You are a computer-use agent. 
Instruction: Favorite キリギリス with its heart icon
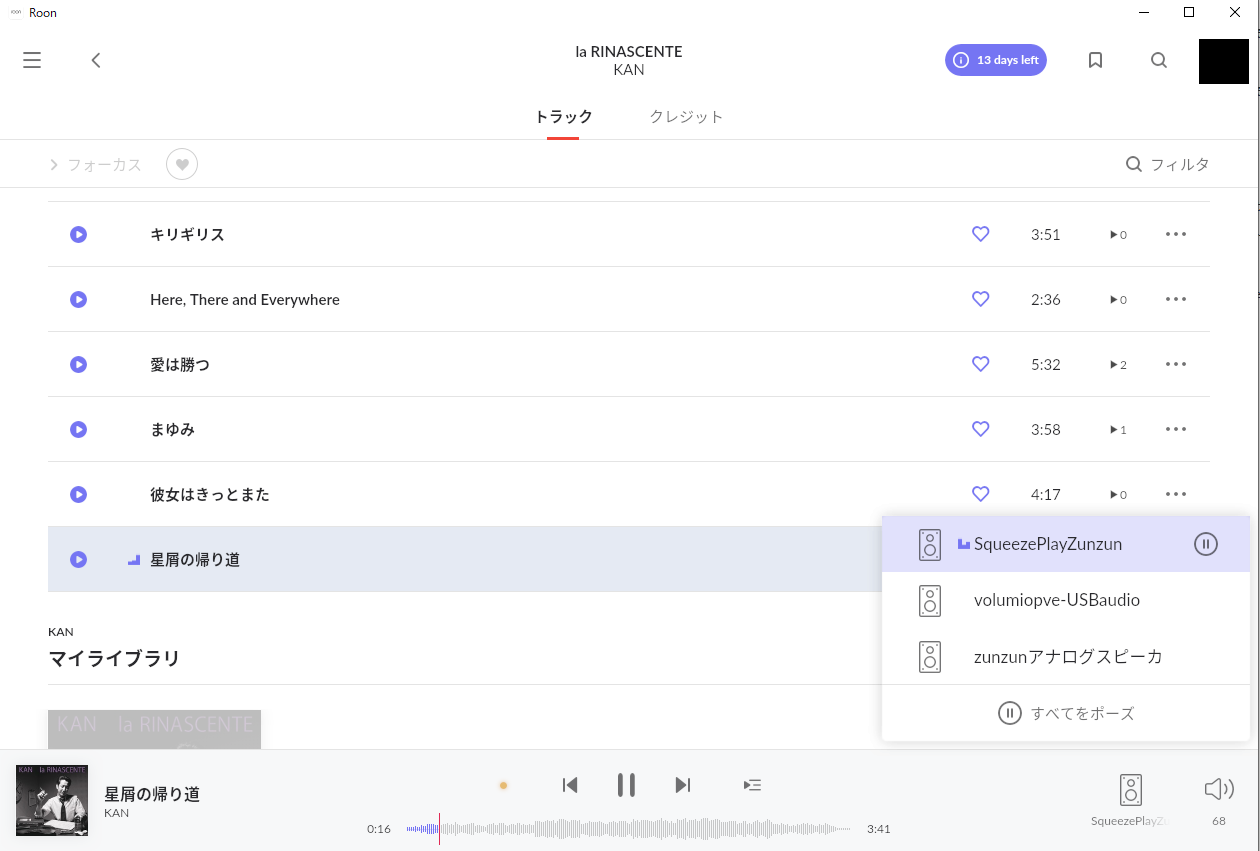(x=981, y=234)
